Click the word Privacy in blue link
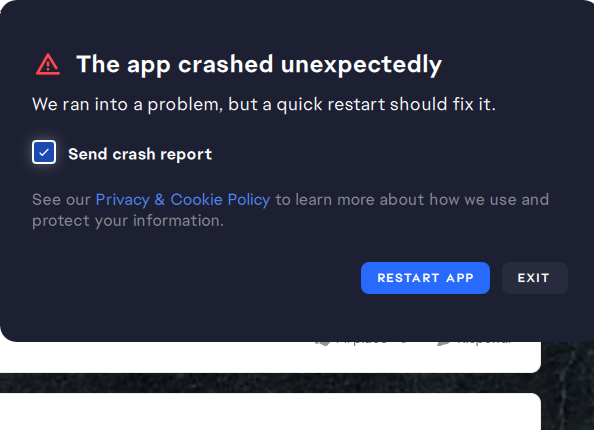The width and height of the screenshot is (594, 430). 122,200
